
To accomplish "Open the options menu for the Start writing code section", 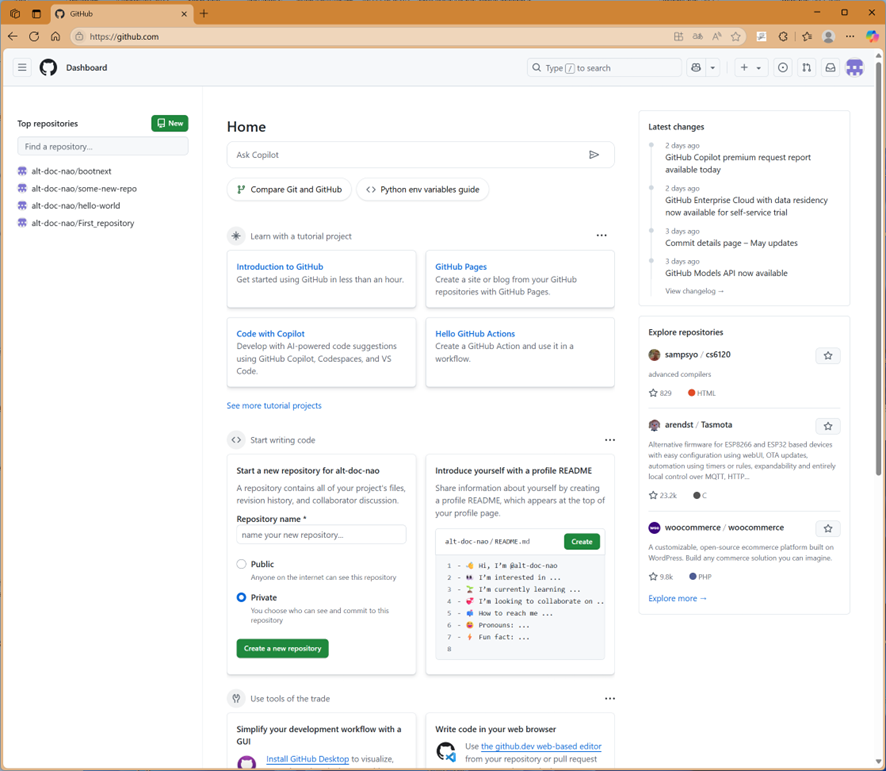I will point(610,440).
